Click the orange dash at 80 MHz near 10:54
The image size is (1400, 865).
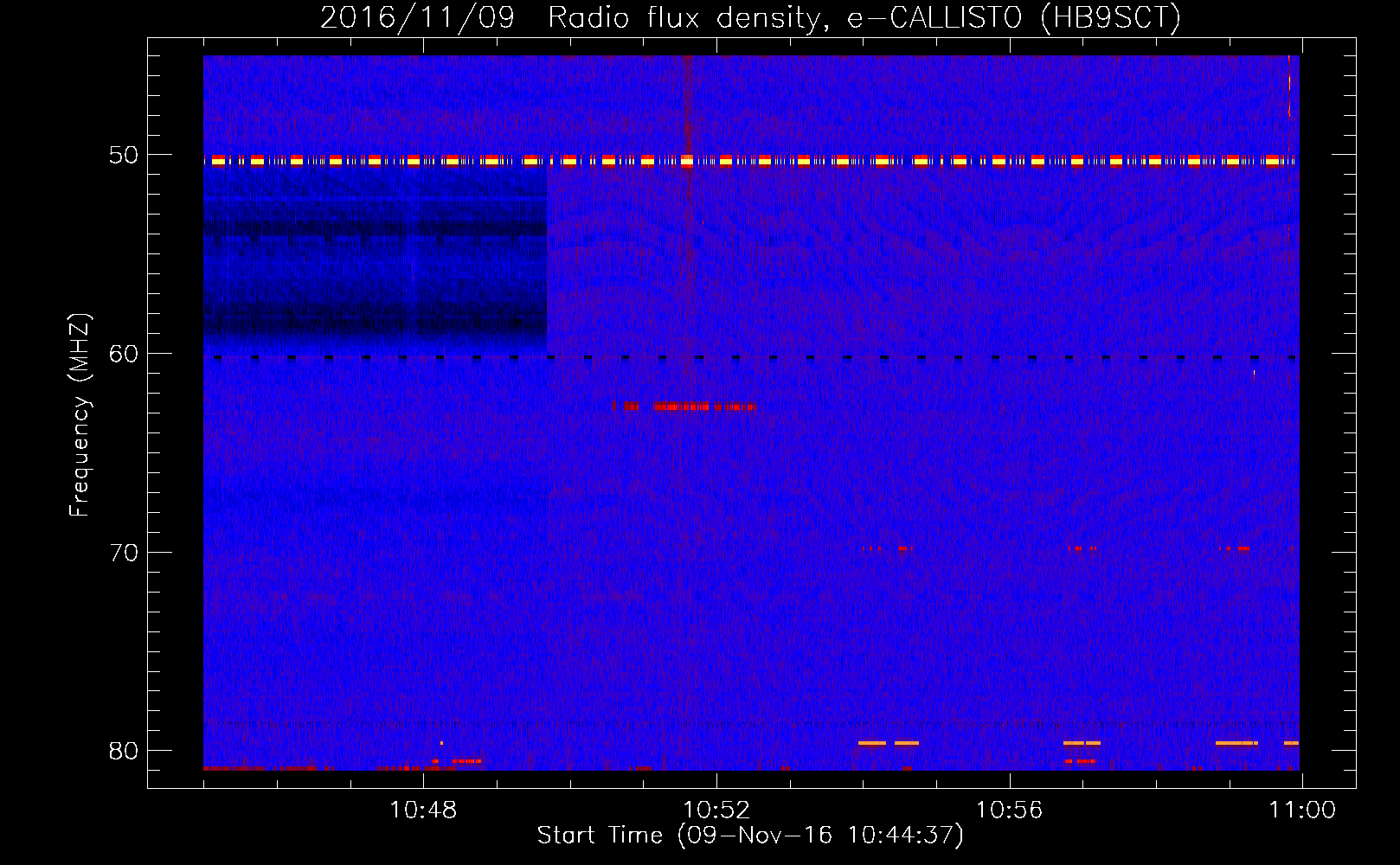(x=889, y=743)
